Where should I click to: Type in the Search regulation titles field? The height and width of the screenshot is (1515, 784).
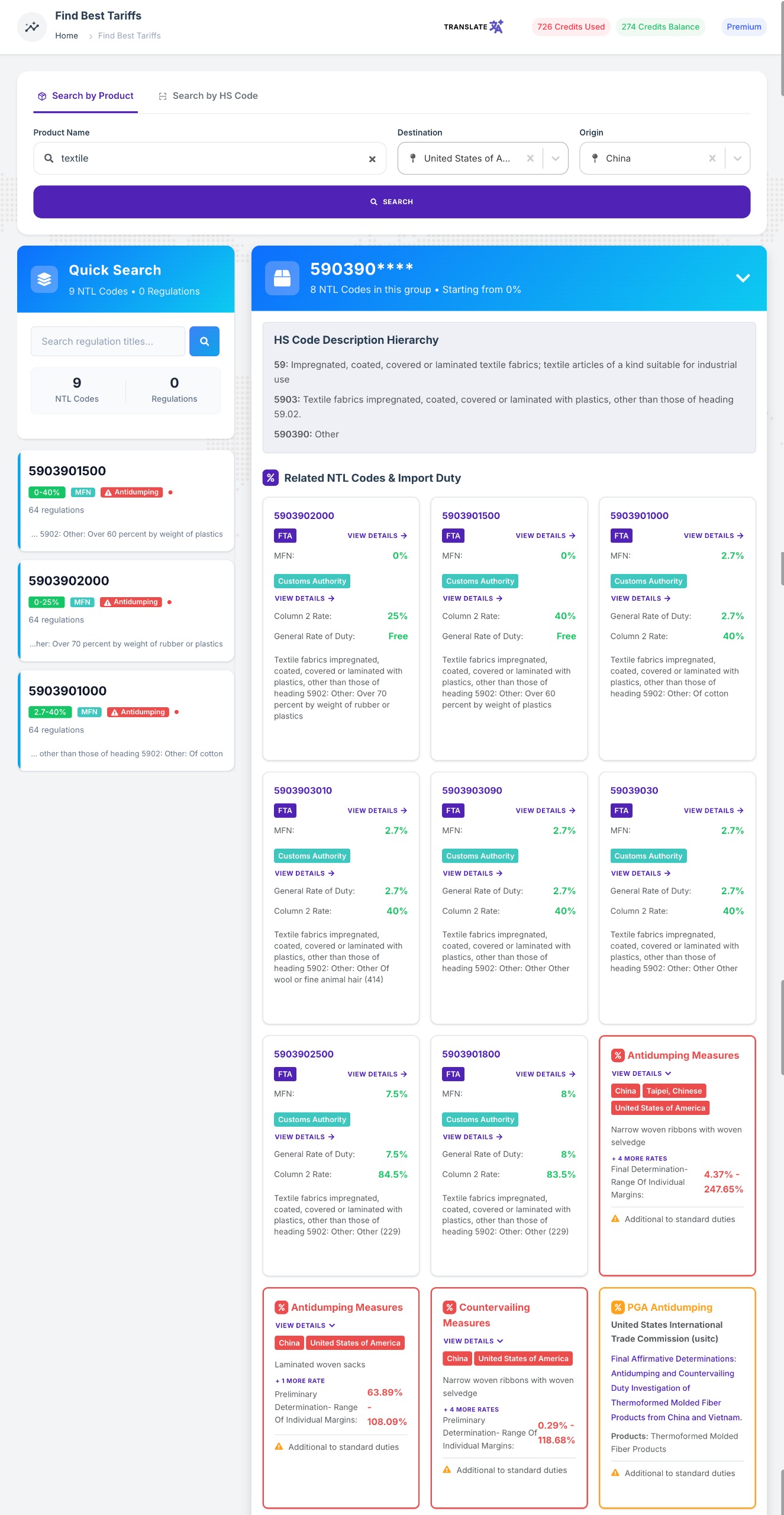(108, 341)
